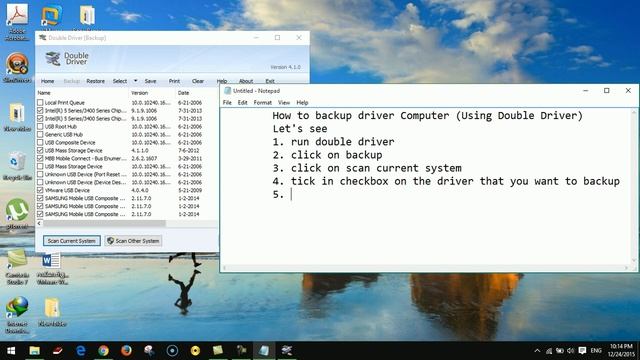Image resolution: width=640 pixels, height=360 pixels.
Task: Click the Double Driver logo in the header
Action: (x=67, y=58)
